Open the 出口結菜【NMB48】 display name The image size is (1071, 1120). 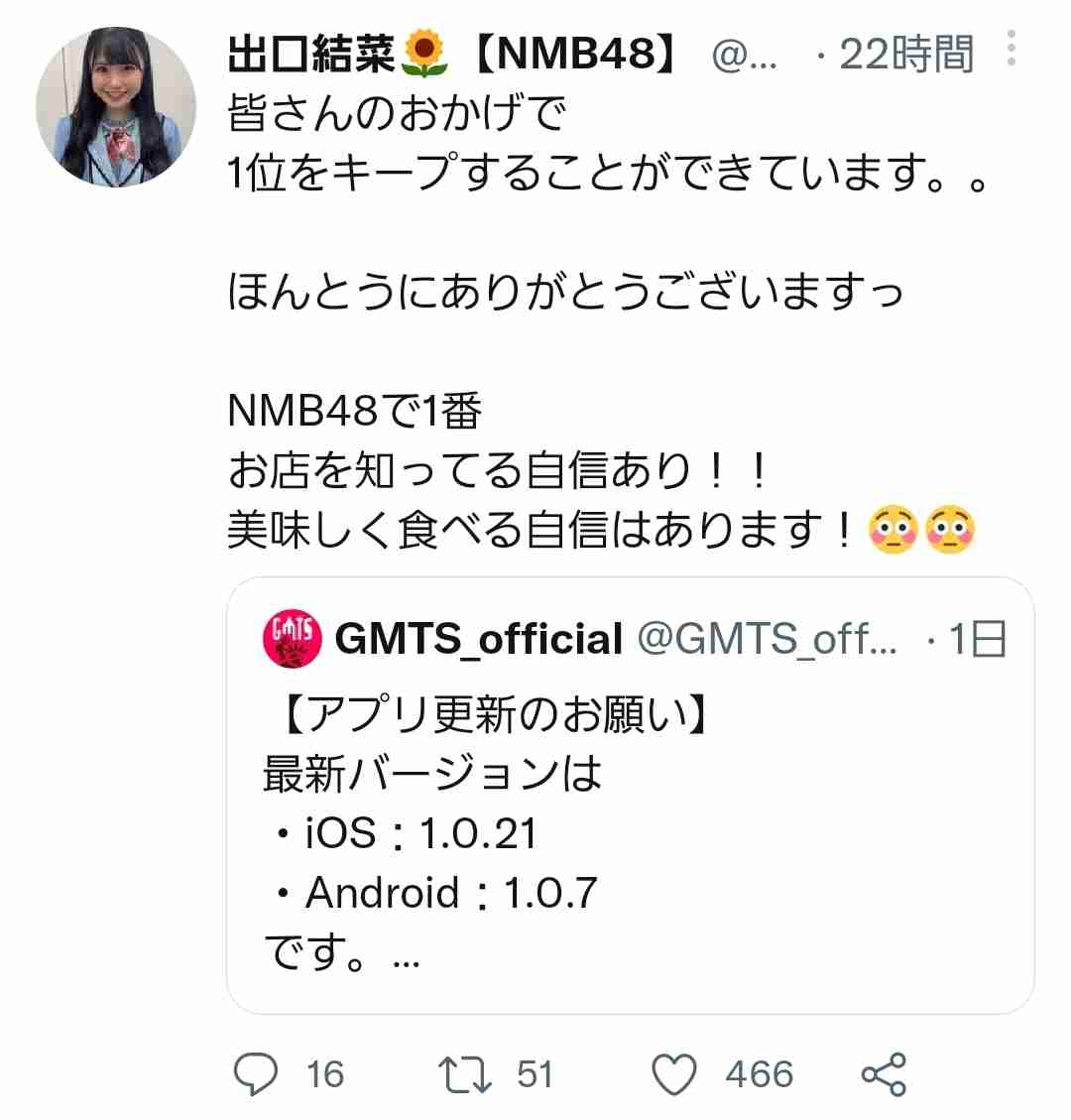(x=451, y=54)
